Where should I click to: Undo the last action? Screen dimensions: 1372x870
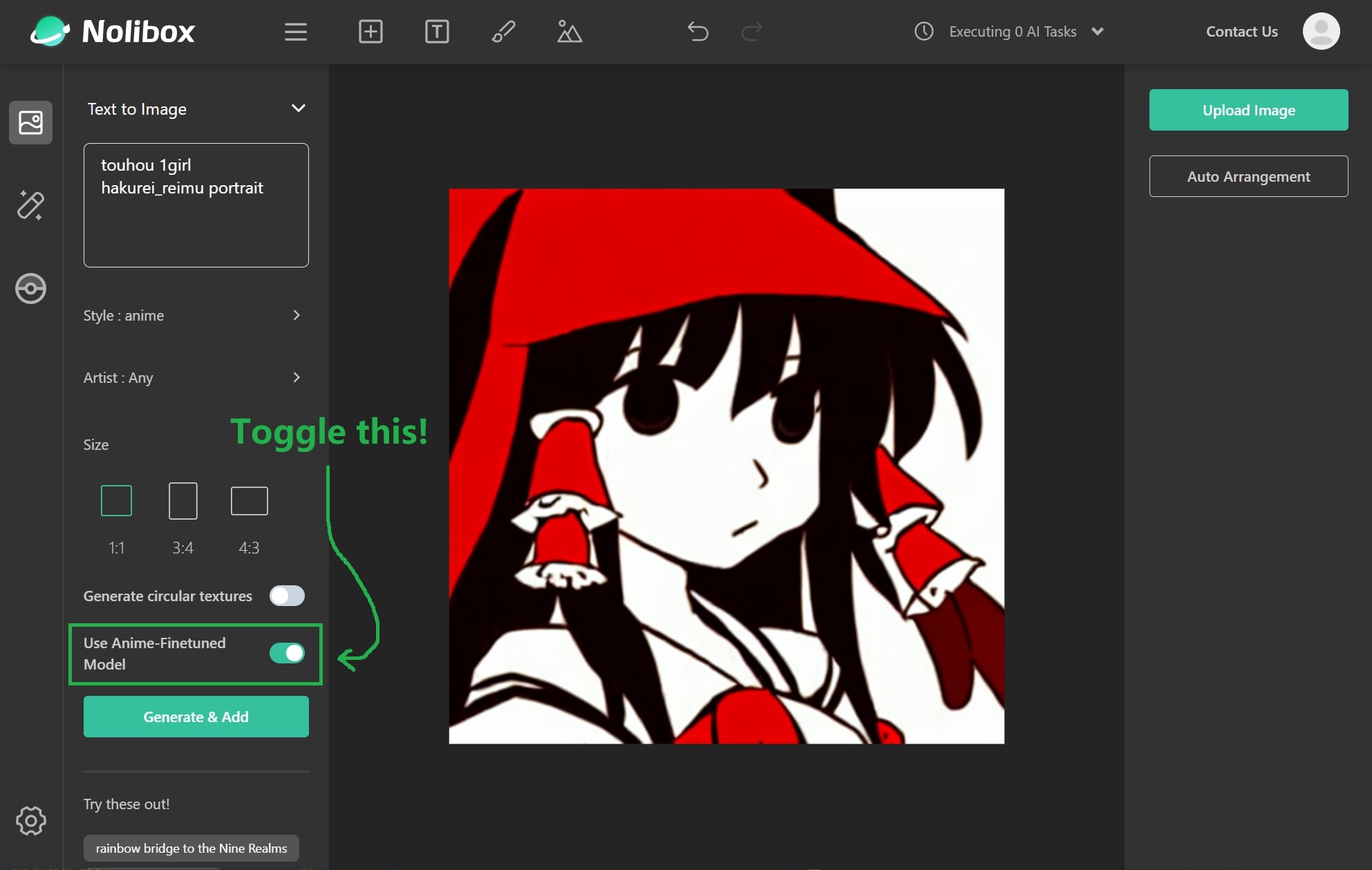698,32
